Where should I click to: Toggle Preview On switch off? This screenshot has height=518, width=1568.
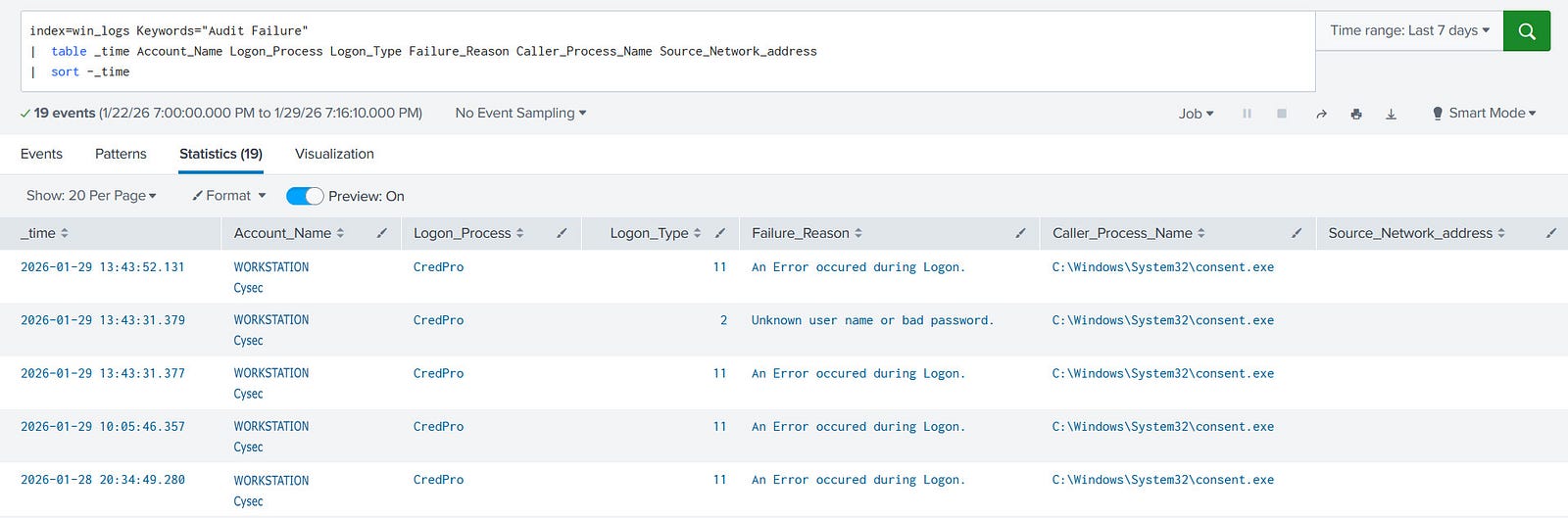tap(305, 196)
